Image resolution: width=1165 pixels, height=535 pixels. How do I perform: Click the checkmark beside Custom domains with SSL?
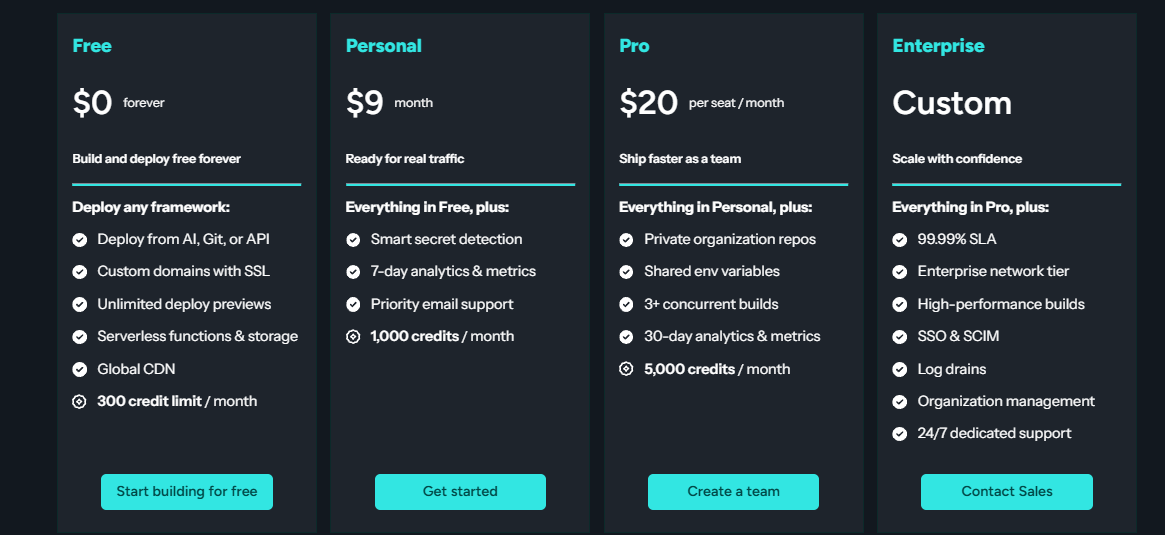click(x=80, y=272)
